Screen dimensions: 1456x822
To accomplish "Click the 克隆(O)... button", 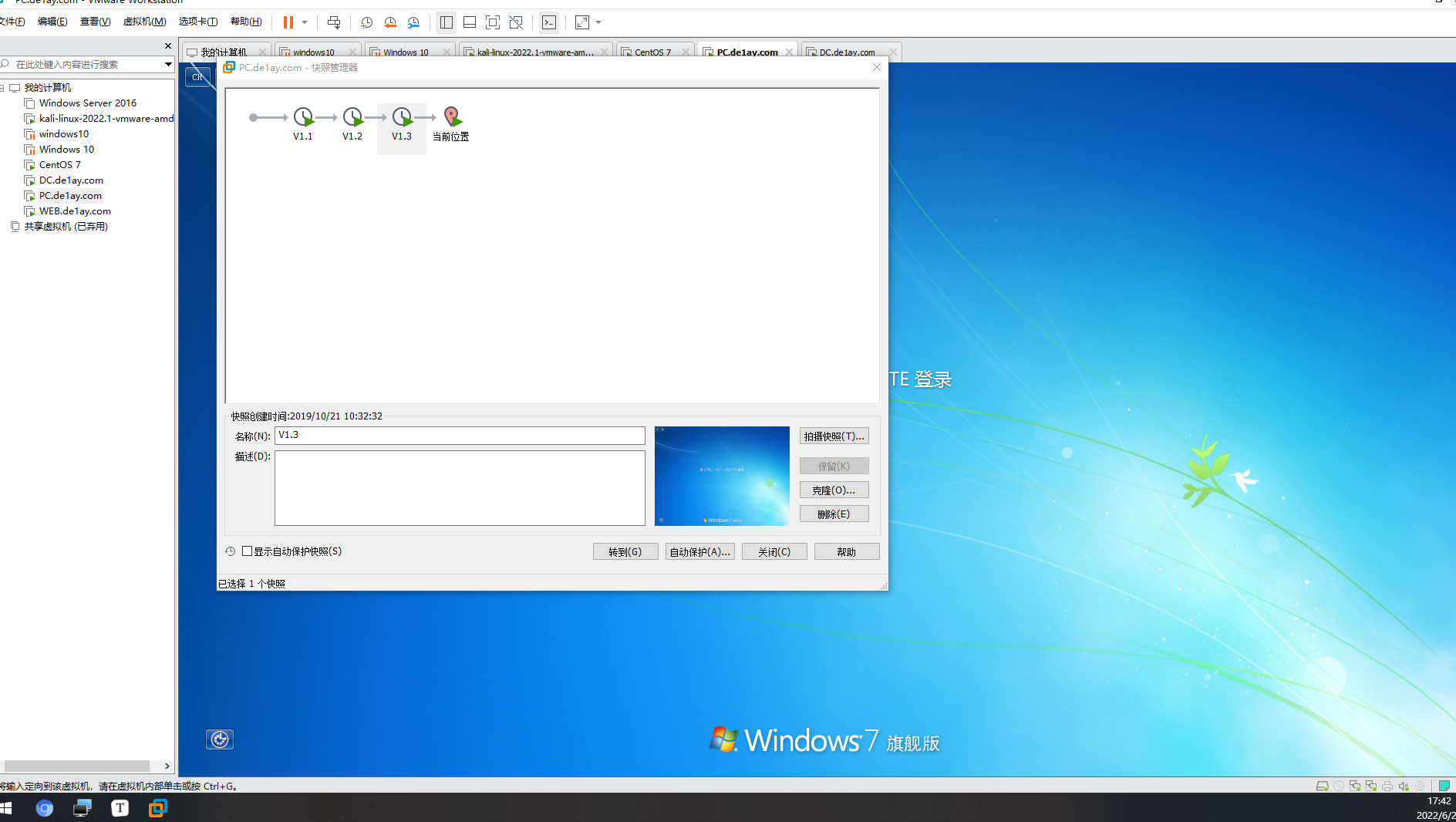I will tap(834, 490).
